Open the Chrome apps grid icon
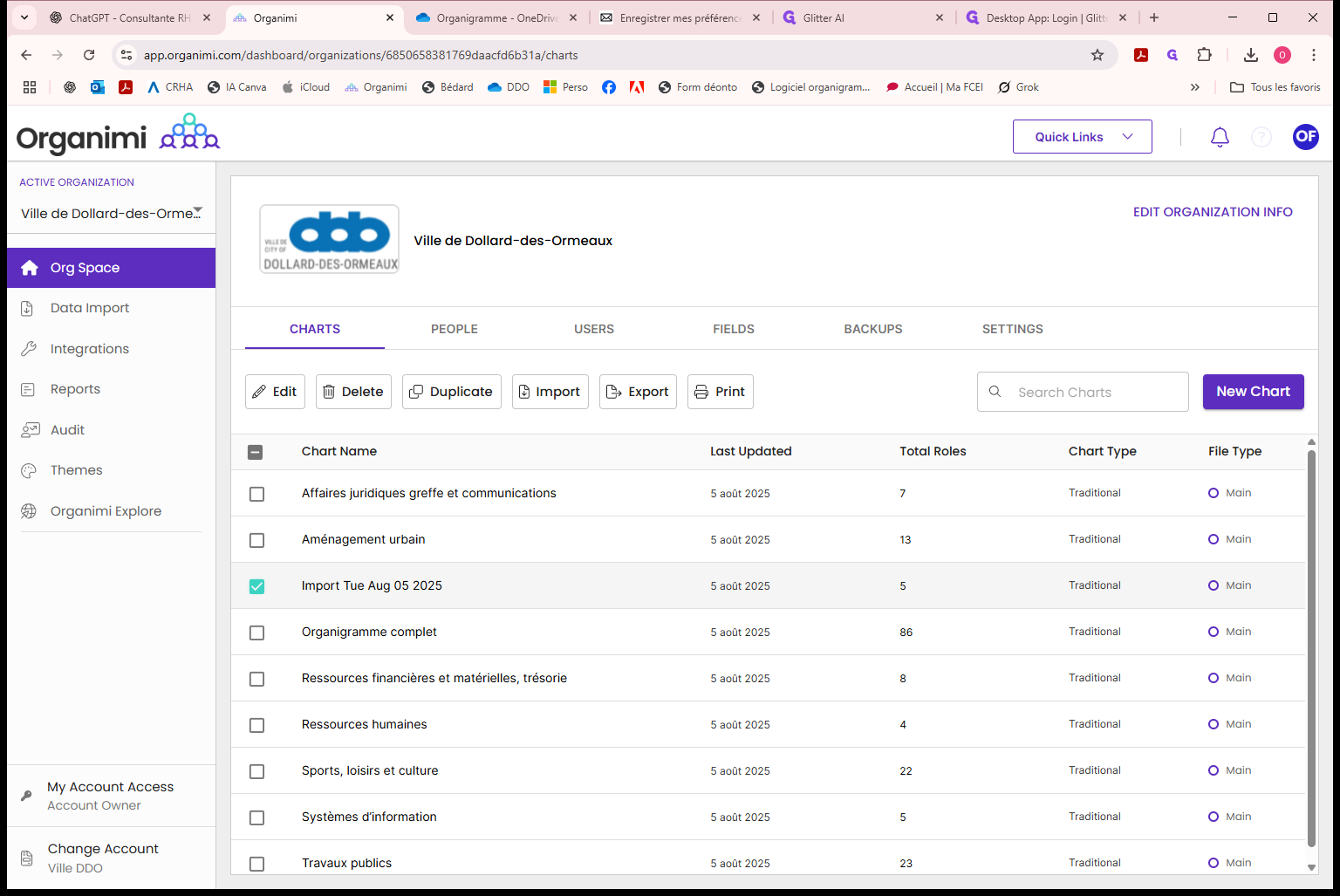 (x=30, y=87)
